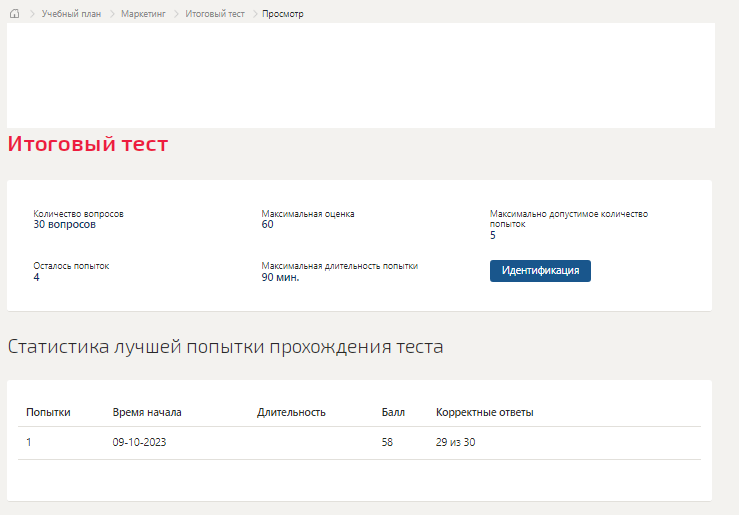Click the Длительность column header
Viewport: 739px width, 515px height.
[x=291, y=412]
